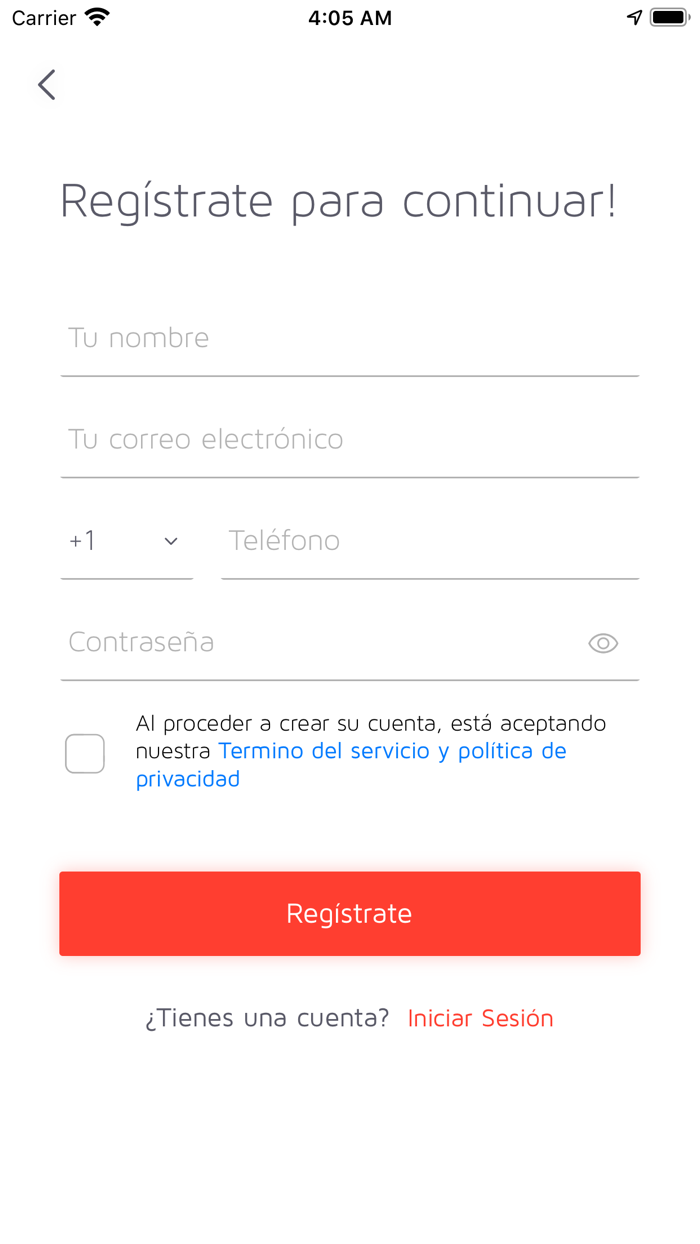Check the terms acceptance checkbox
Image resolution: width=700 pixels, height=1244 pixels.
click(85, 753)
